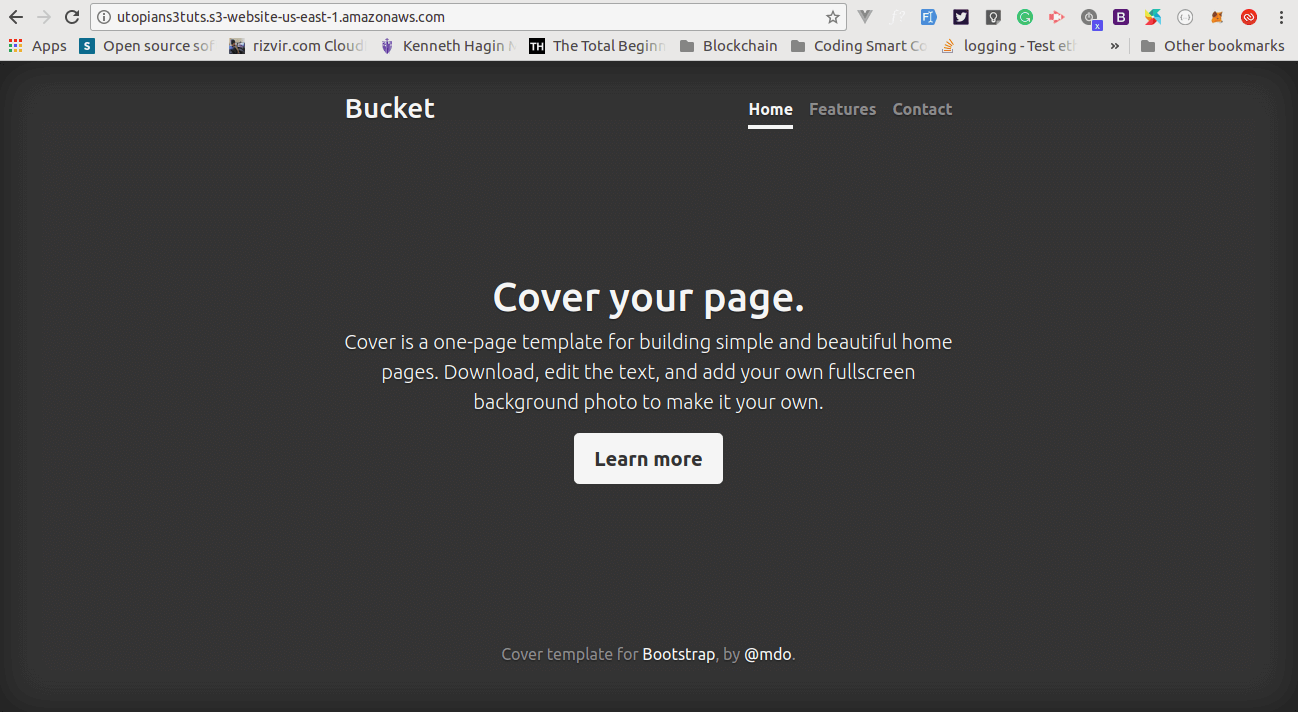The height and width of the screenshot is (712, 1298).
Task: Follow the Bootstrap footer link
Action: coord(678,655)
